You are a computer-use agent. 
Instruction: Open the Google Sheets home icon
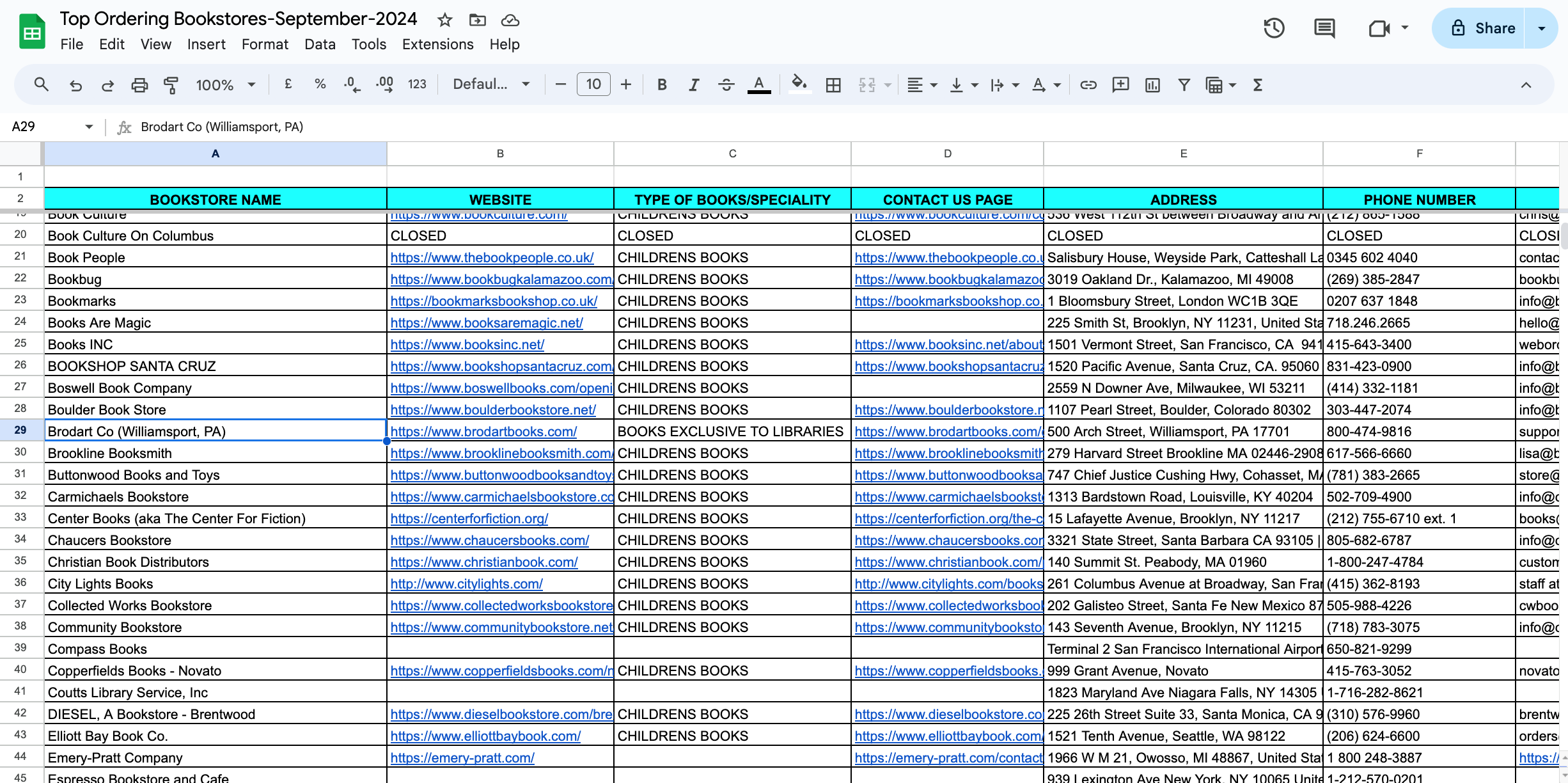32,32
